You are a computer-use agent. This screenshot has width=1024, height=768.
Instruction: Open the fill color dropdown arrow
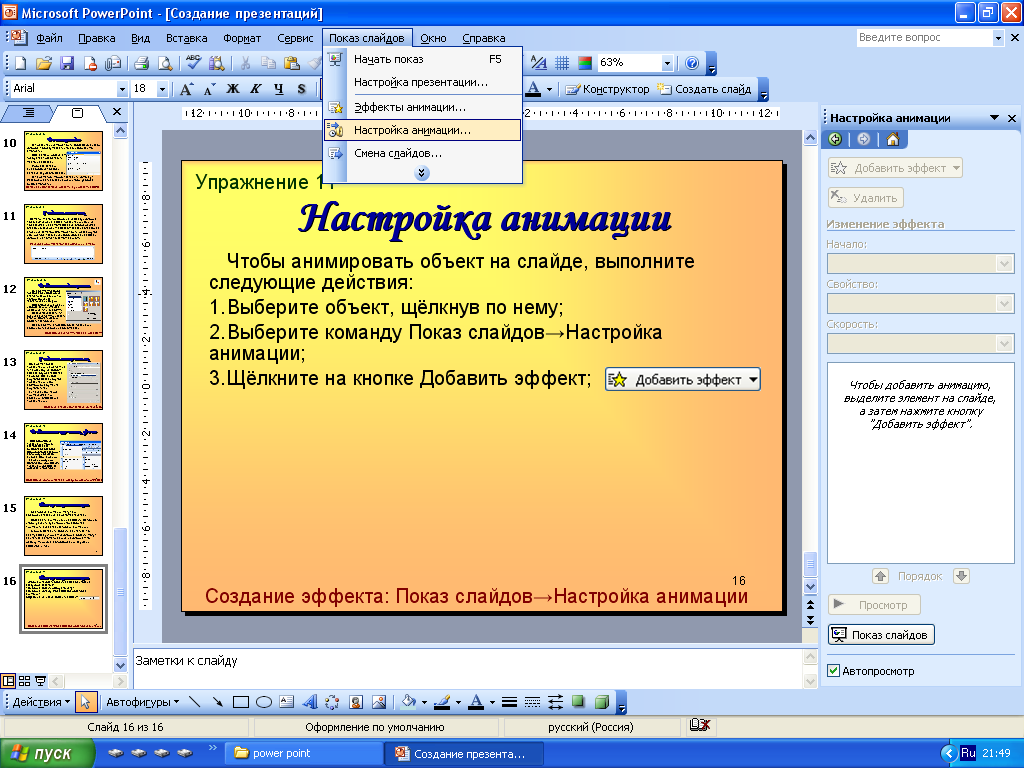click(424, 702)
